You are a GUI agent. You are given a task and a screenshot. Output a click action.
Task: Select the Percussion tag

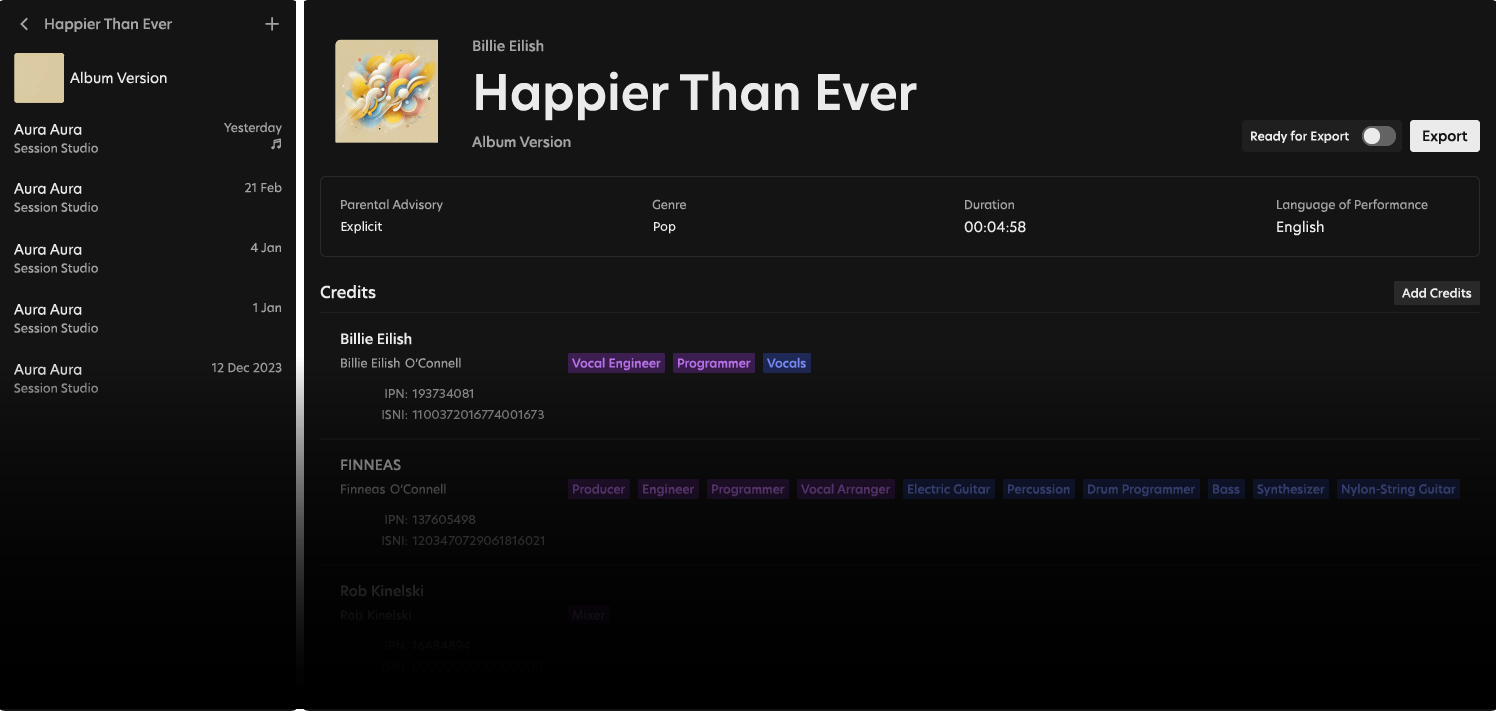click(x=1038, y=489)
